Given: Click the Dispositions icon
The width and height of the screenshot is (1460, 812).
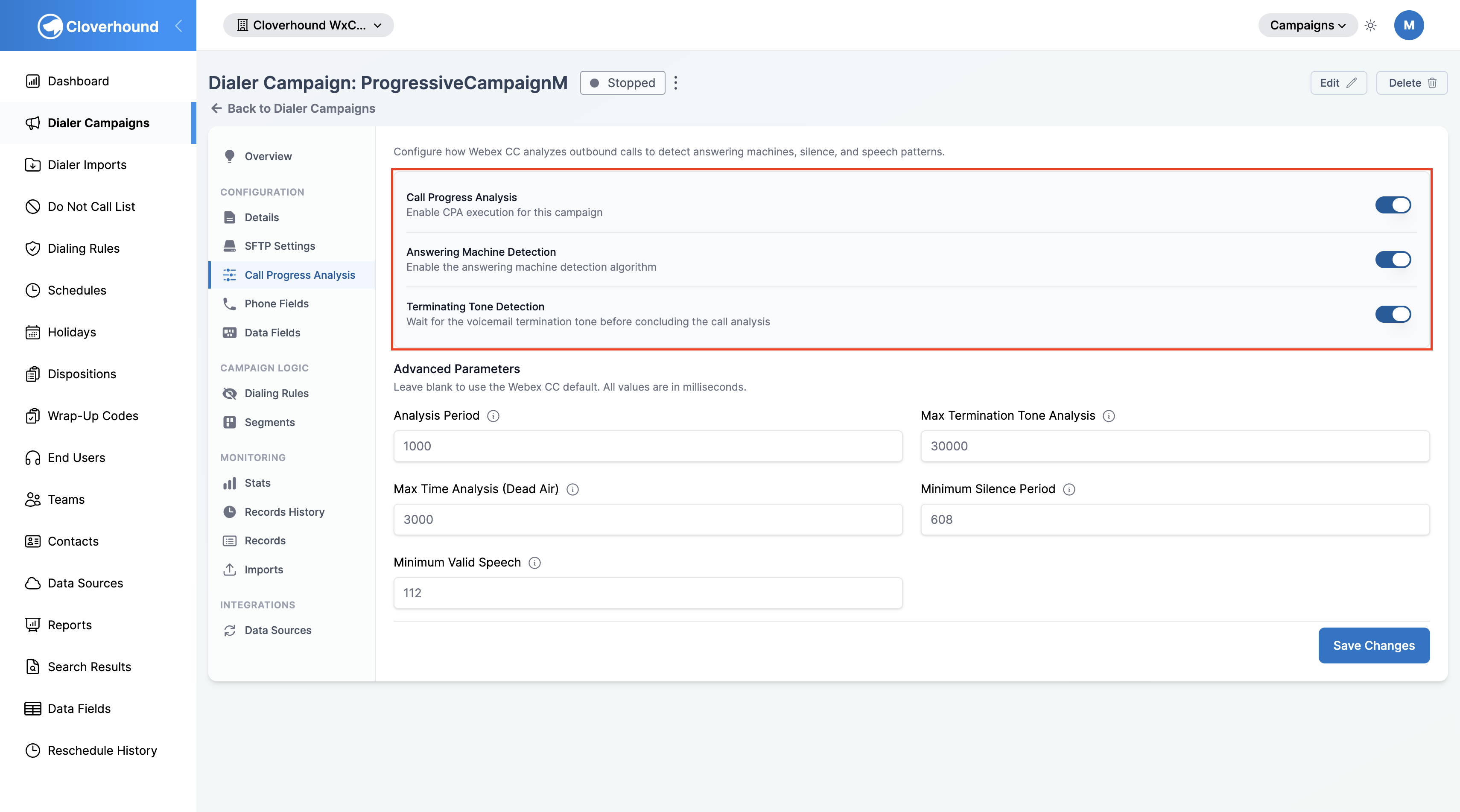Looking at the screenshot, I should point(32,374).
